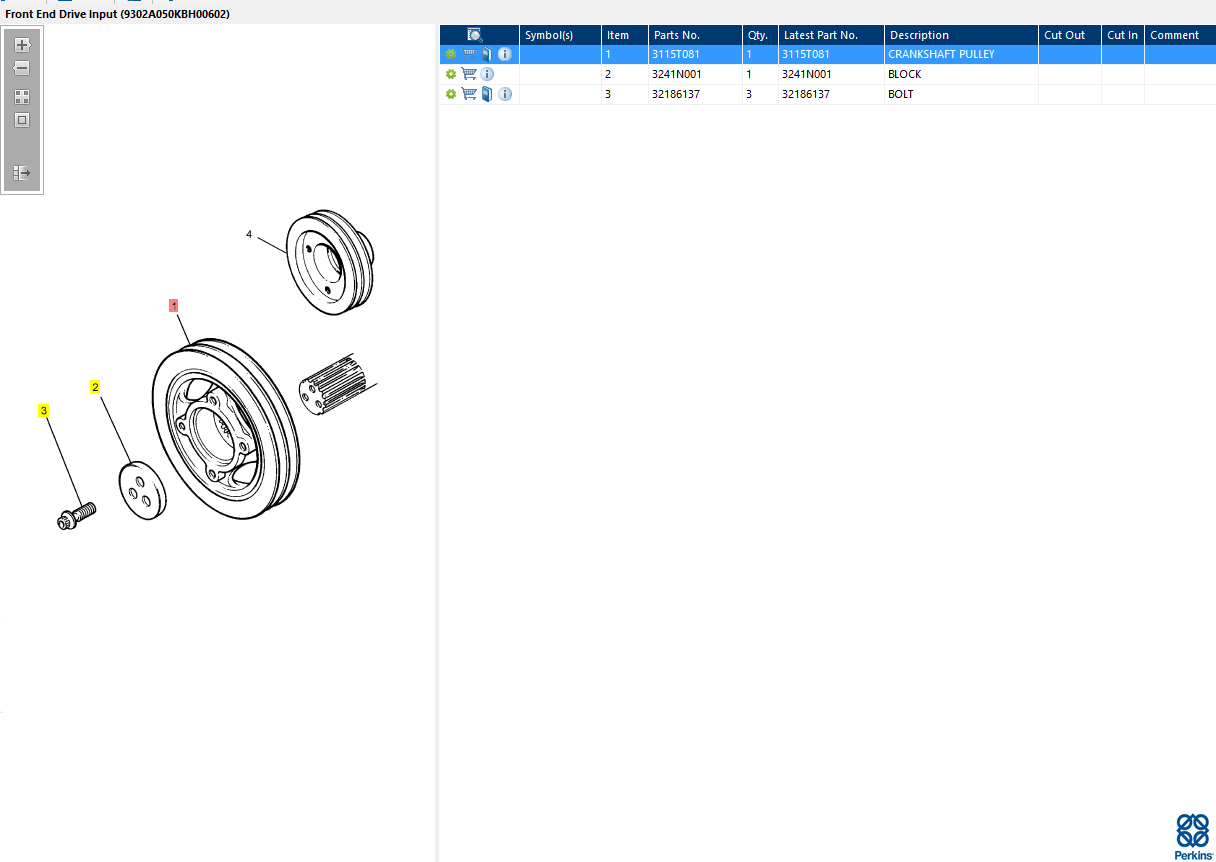Click the Perkins logo

(x=1192, y=836)
